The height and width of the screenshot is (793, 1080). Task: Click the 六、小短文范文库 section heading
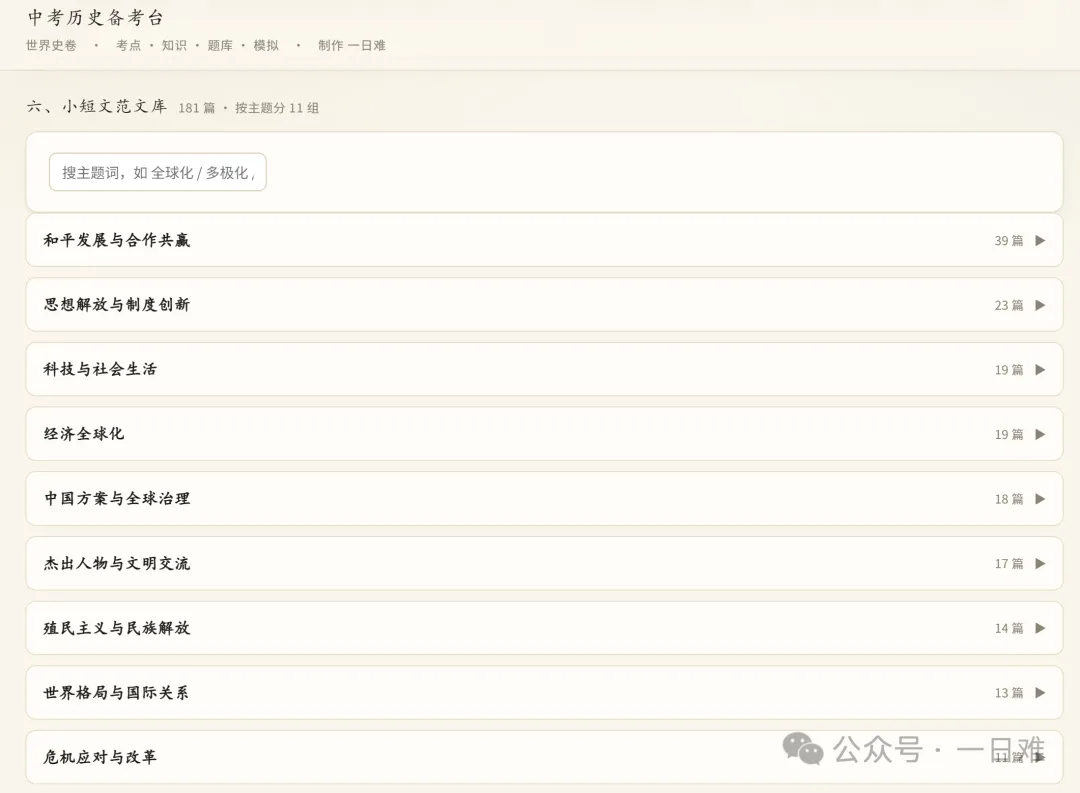pyautogui.click(x=97, y=106)
